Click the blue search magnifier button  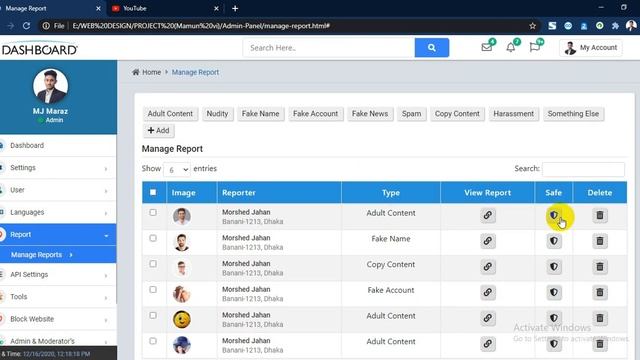pyautogui.click(x=431, y=48)
